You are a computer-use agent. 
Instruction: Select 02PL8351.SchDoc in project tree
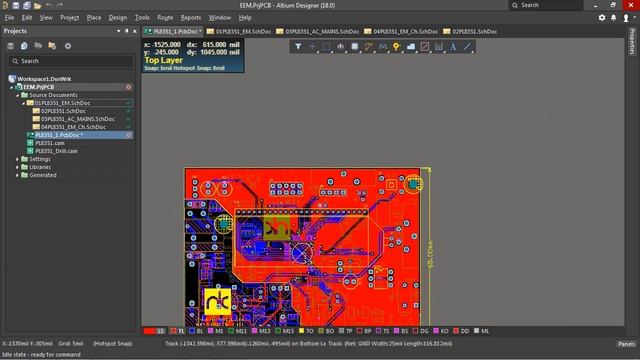(x=63, y=111)
